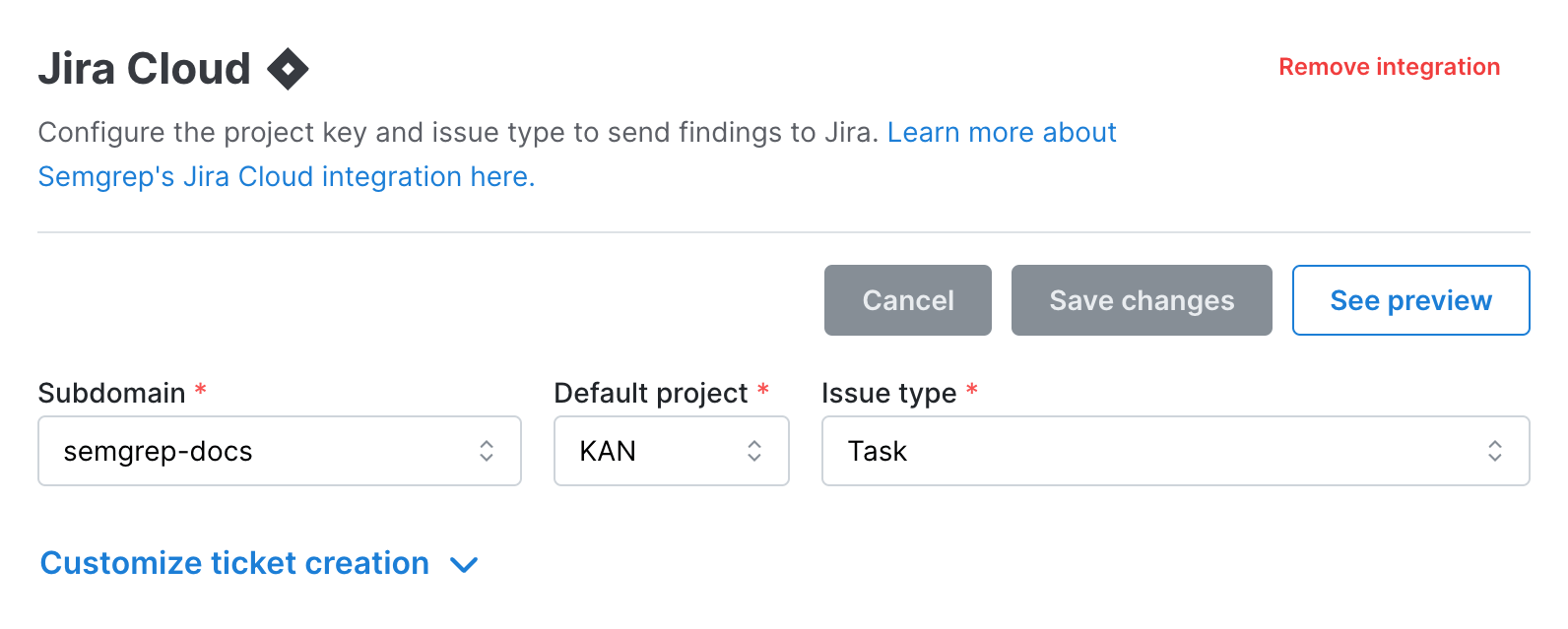Click the Save changes button

pos(1141,300)
